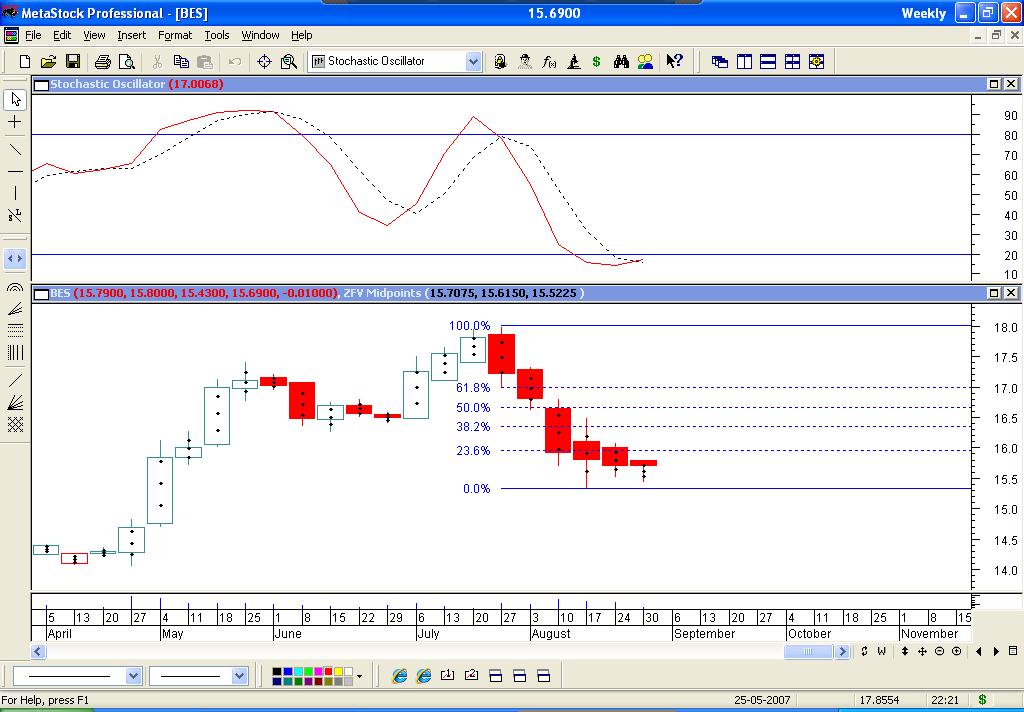Click the status bar date 25-05-2007

click(762, 700)
